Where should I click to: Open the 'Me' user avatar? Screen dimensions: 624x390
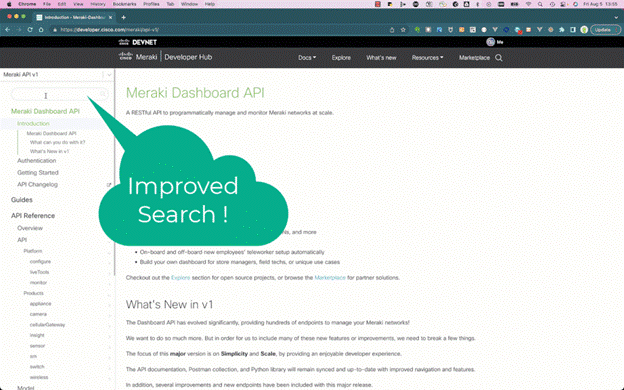[x=491, y=42]
